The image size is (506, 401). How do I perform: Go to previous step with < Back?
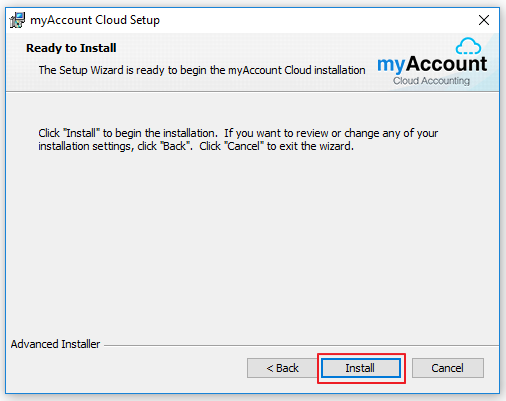[282, 368]
